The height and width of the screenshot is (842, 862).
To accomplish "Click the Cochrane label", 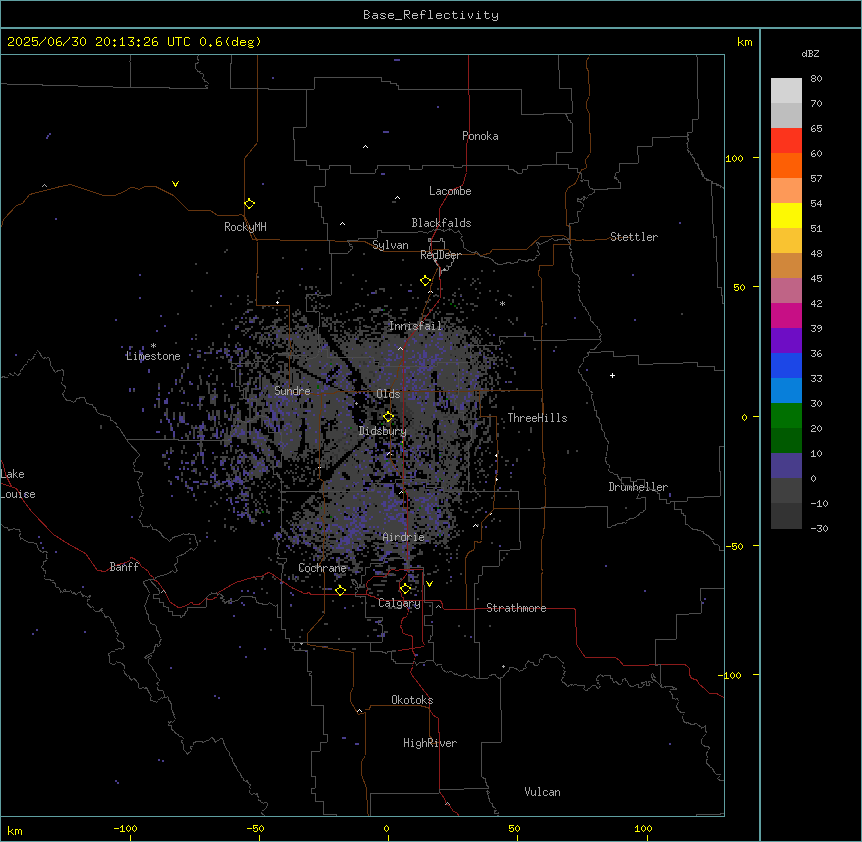I will (x=322, y=568).
